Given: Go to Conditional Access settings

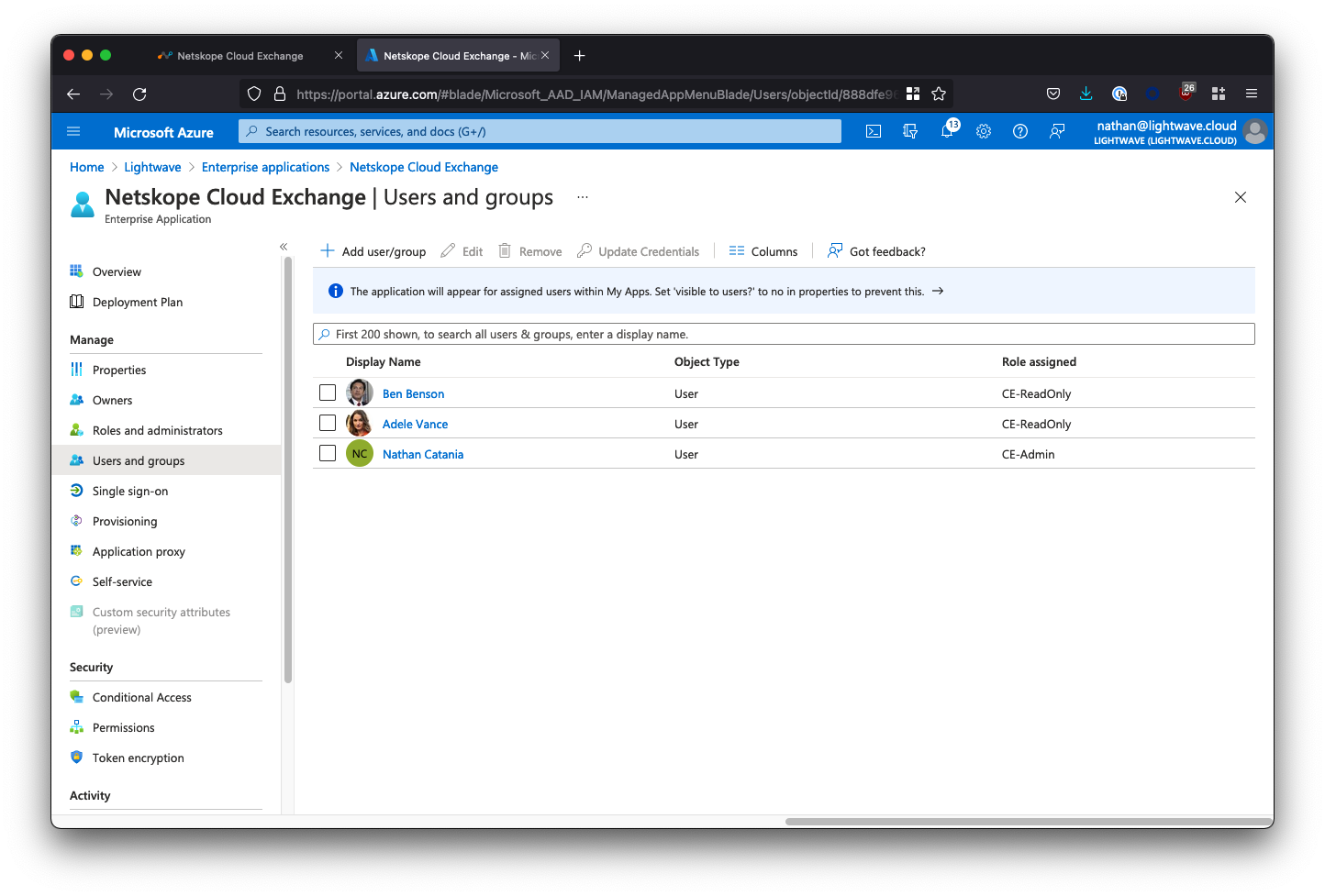Looking at the screenshot, I should pos(142,698).
